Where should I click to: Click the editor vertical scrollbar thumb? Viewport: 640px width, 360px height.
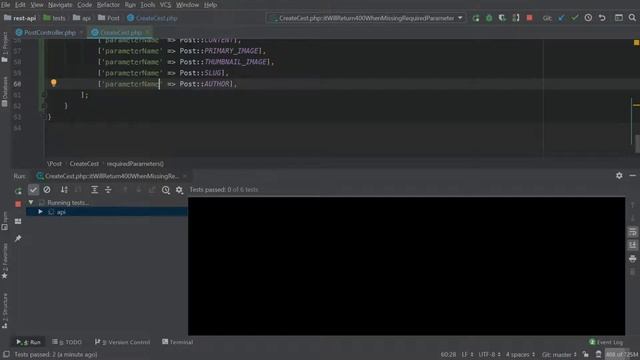click(637, 144)
